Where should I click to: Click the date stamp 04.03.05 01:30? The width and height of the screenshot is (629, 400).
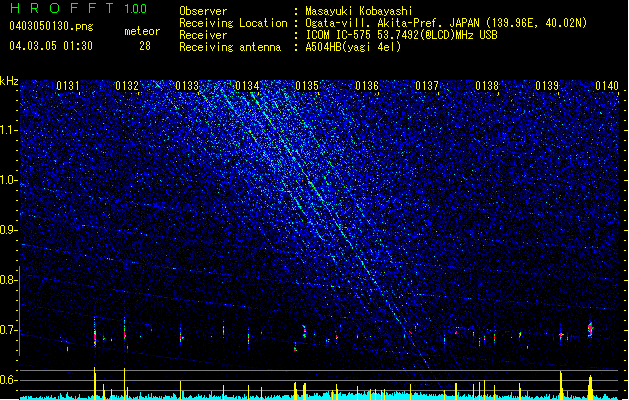pos(51,45)
